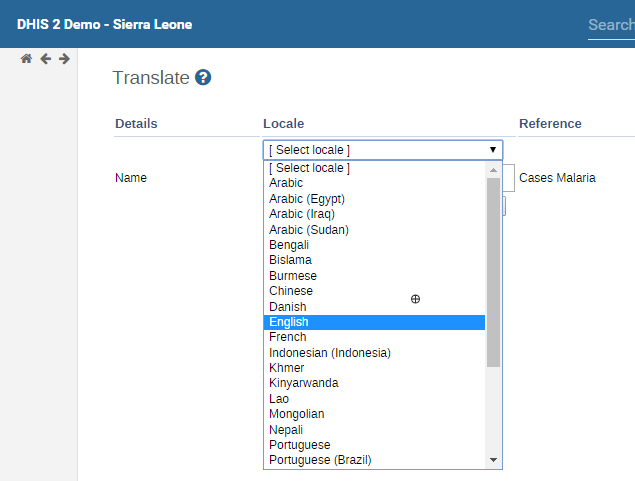Viewport: 635px width, 481px height.
Task: Click the Search field in header
Action: (610, 25)
